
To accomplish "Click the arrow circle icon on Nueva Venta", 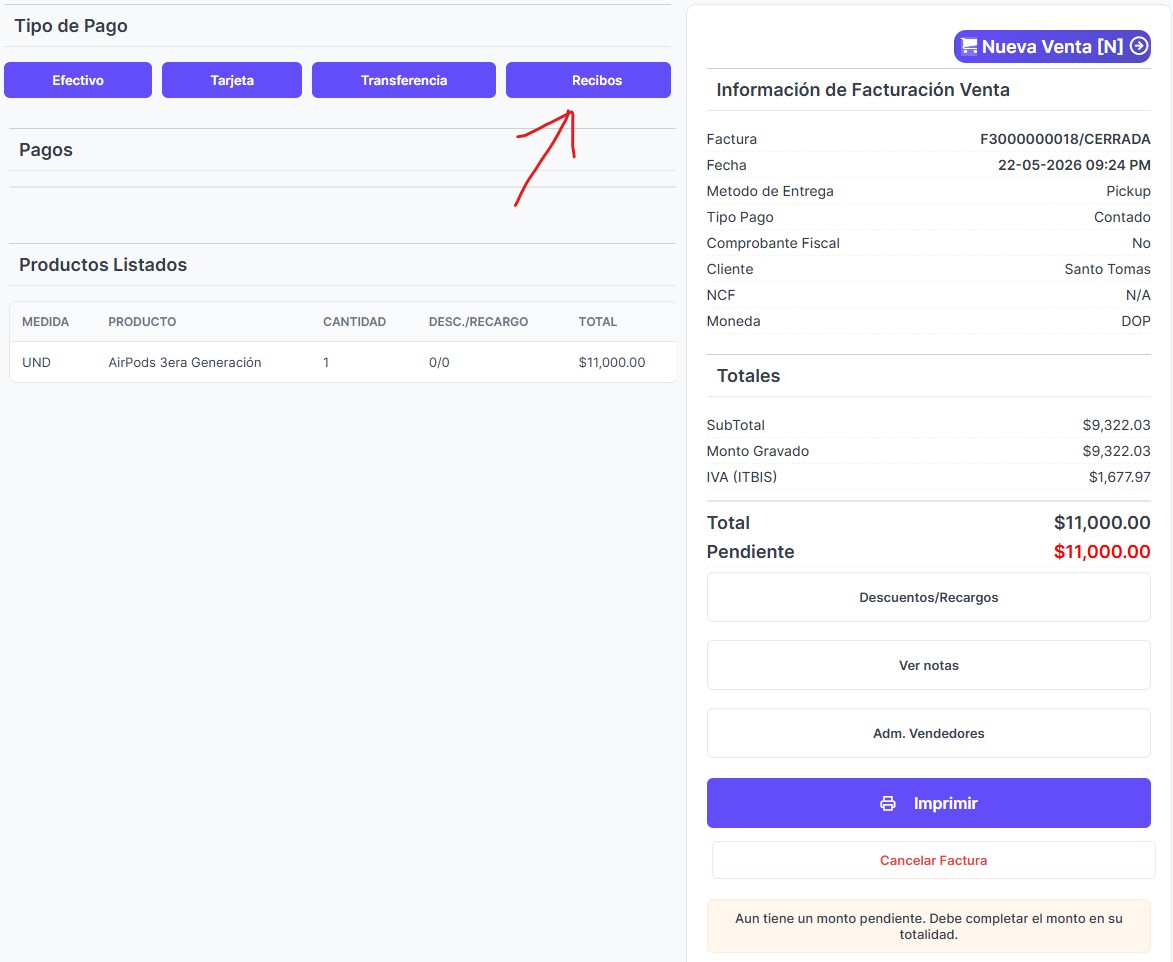I will point(1139,46).
